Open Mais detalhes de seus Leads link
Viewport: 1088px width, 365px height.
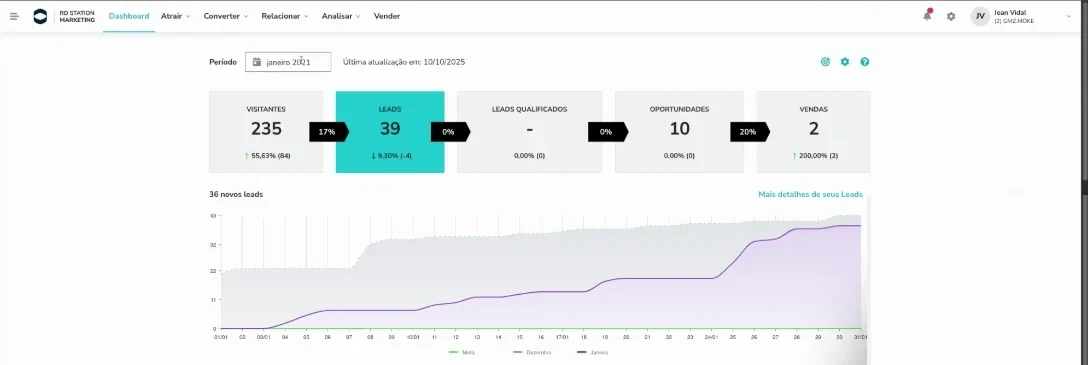coord(810,194)
